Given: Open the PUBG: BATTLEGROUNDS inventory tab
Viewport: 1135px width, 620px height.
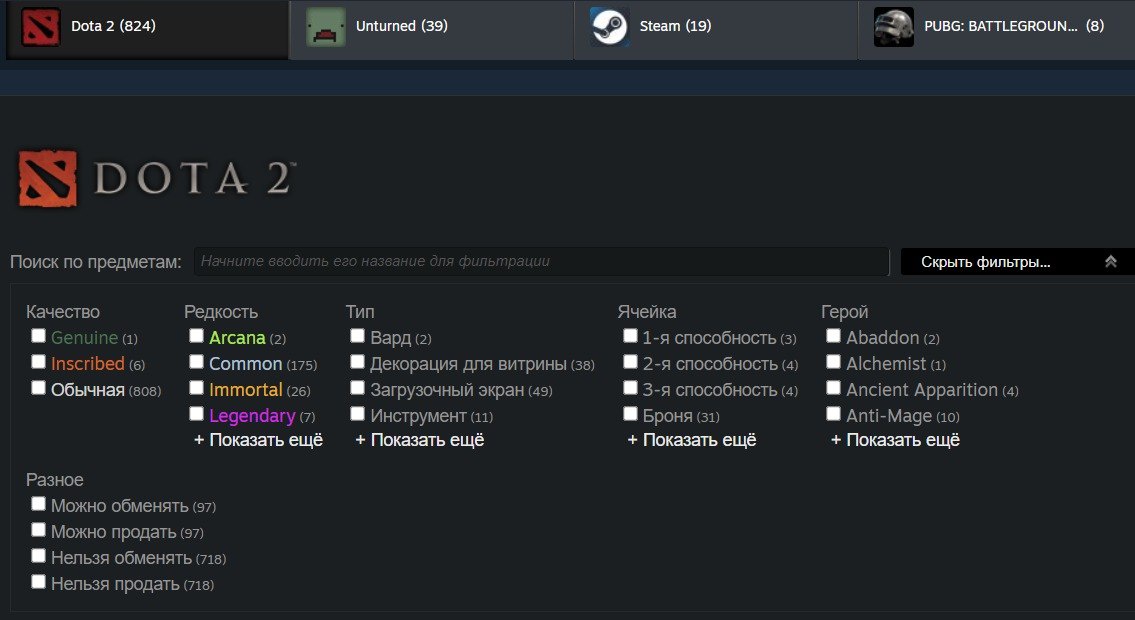Looking at the screenshot, I should 996,30.
